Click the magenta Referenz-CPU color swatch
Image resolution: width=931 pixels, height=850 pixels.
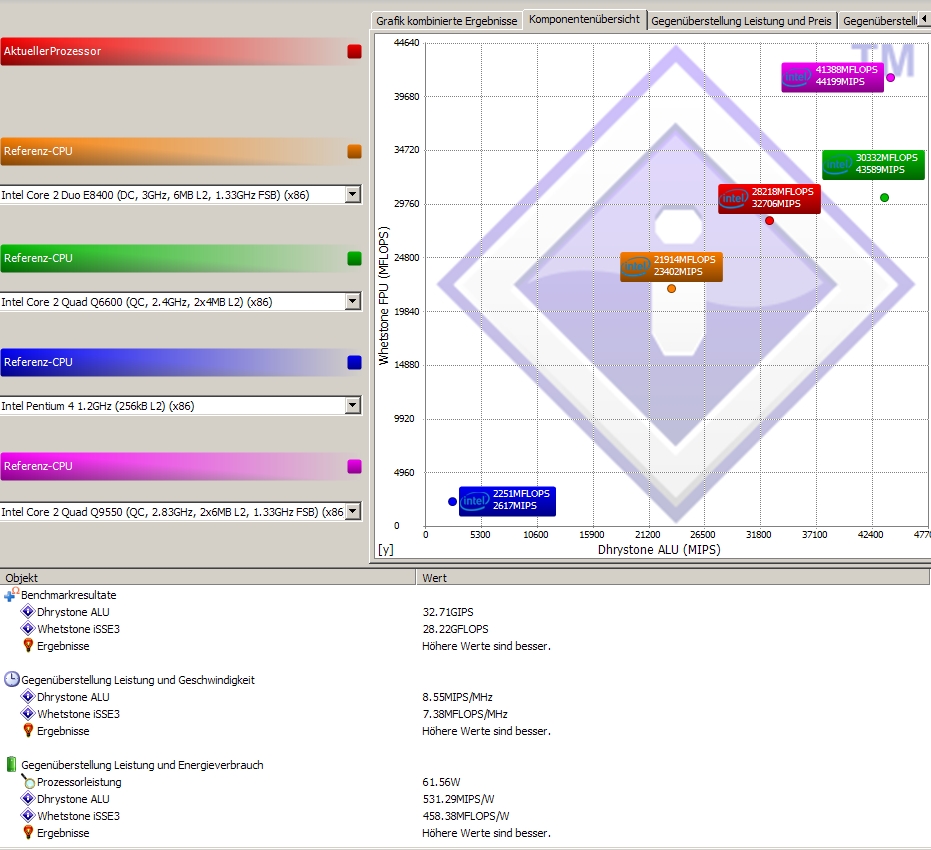(x=354, y=466)
